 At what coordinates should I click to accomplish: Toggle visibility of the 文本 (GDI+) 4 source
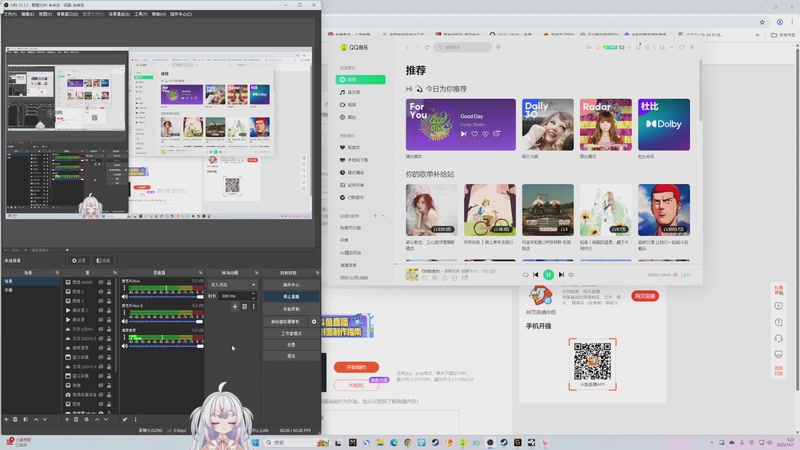point(101,366)
